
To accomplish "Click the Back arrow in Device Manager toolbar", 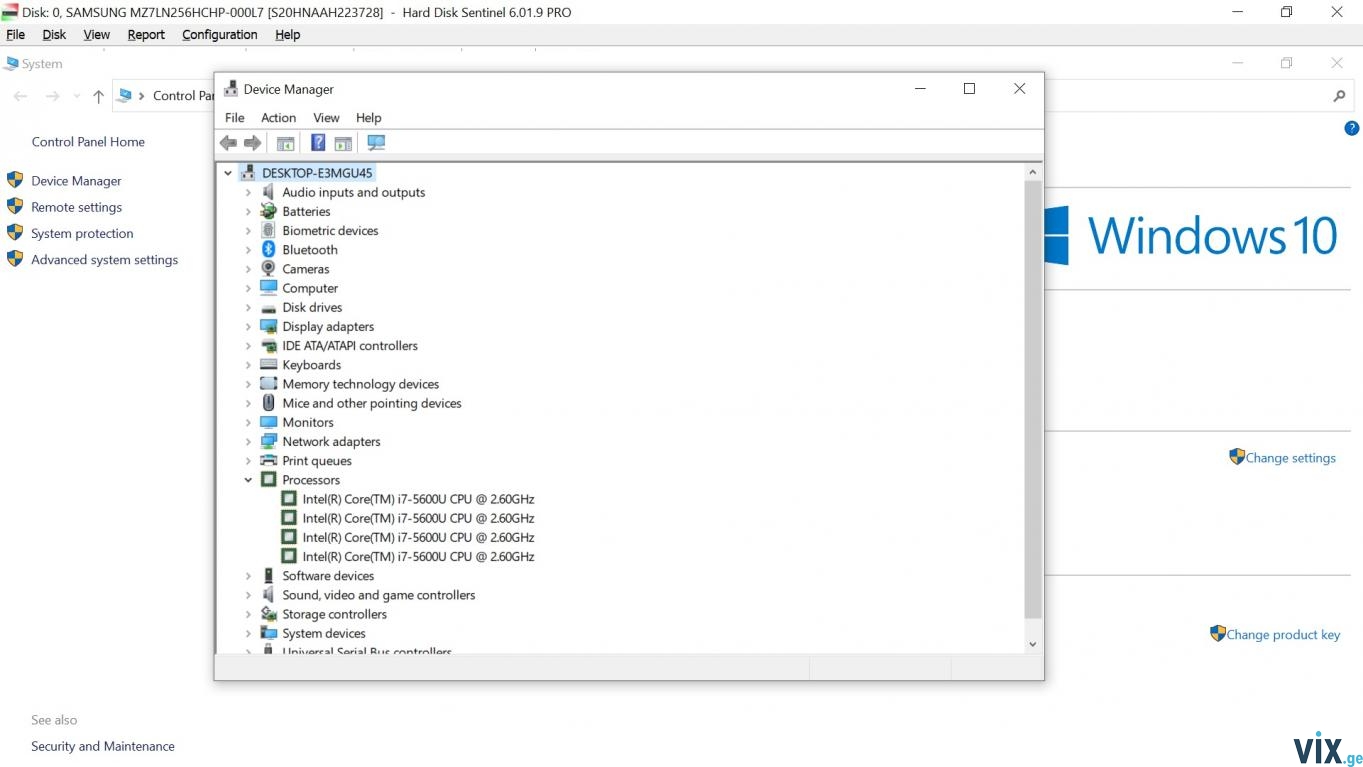I will click(228, 143).
